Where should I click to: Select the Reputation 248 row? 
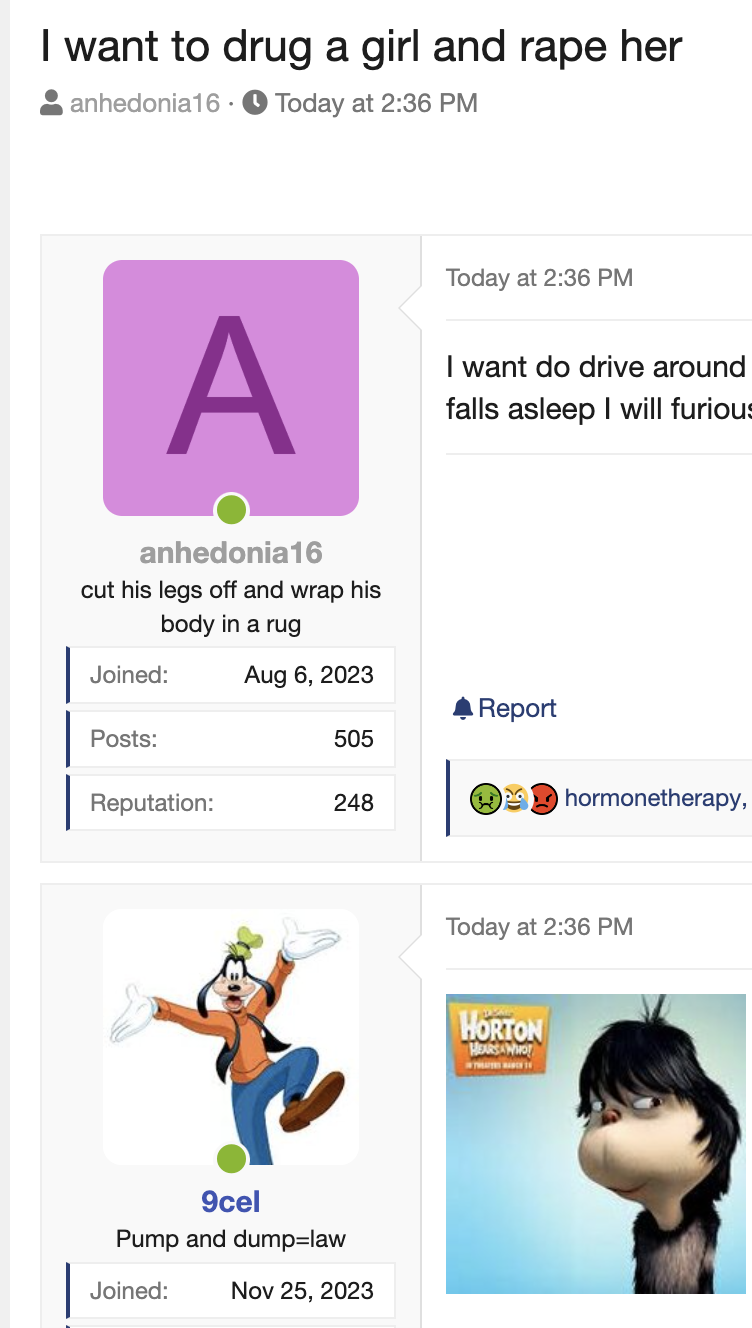point(231,803)
